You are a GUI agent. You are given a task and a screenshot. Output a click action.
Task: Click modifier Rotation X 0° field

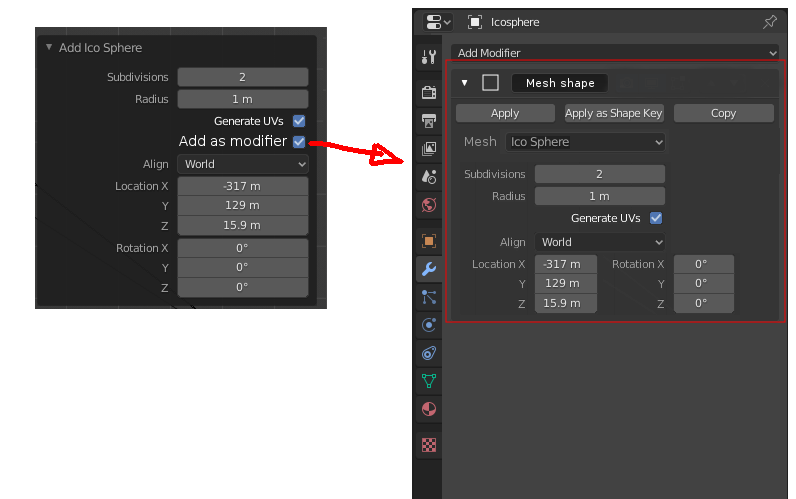[x=704, y=264]
